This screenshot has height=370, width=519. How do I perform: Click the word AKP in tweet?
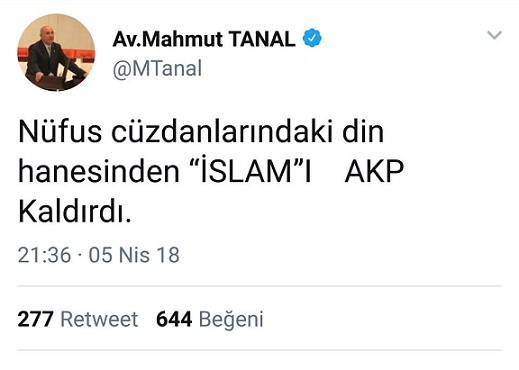pos(374,172)
